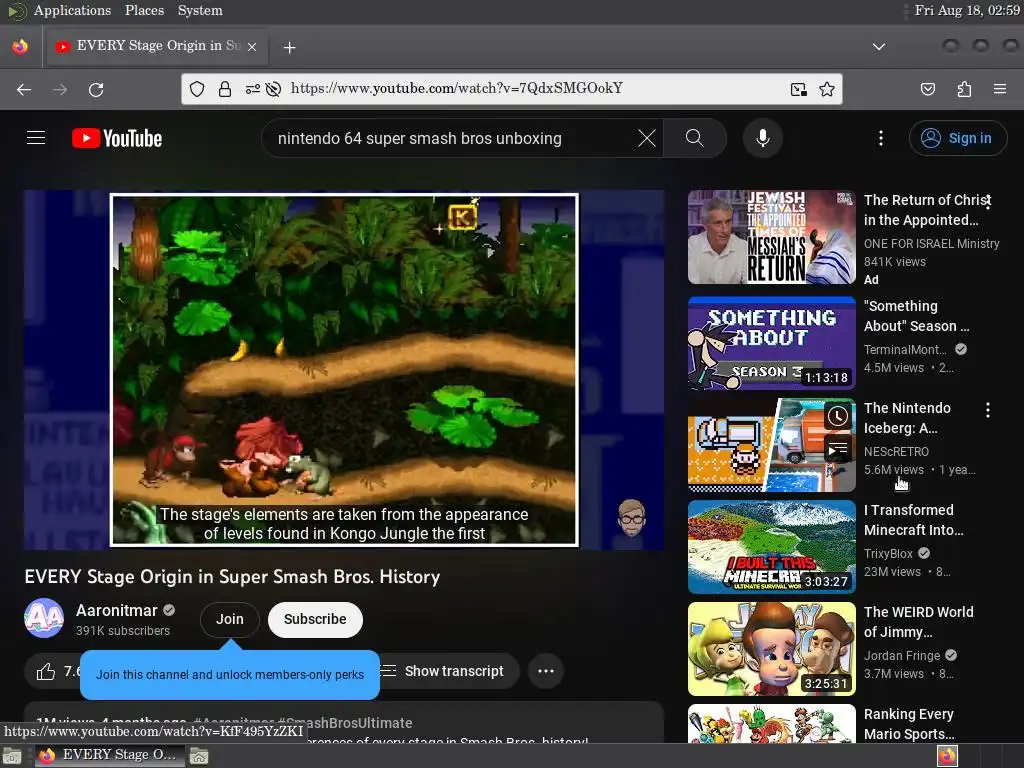Open options for The Return of Christ ad
The width and height of the screenshot is (1024, 768).
pyautogui.click(x=988, y=201)
